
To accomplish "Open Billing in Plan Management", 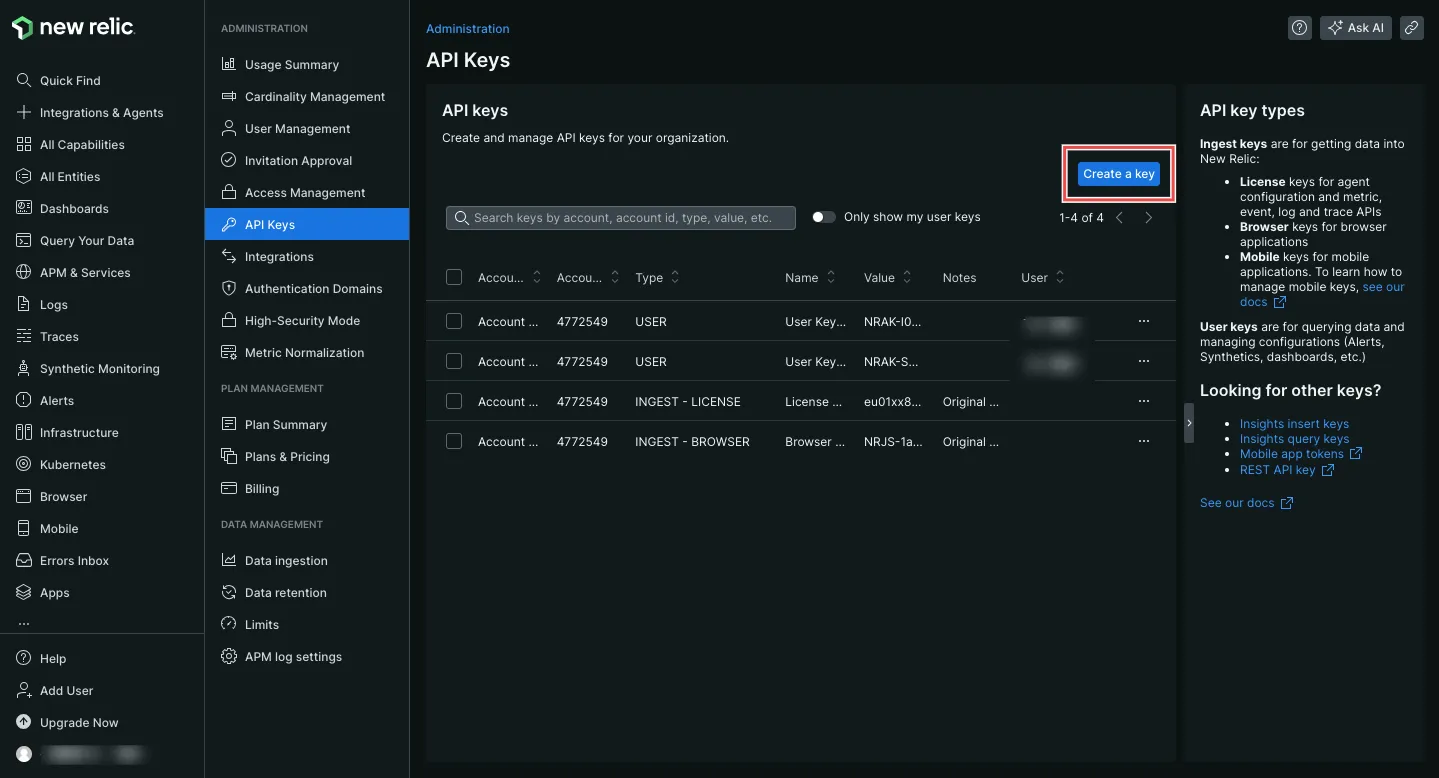I will tap(307, 489).
